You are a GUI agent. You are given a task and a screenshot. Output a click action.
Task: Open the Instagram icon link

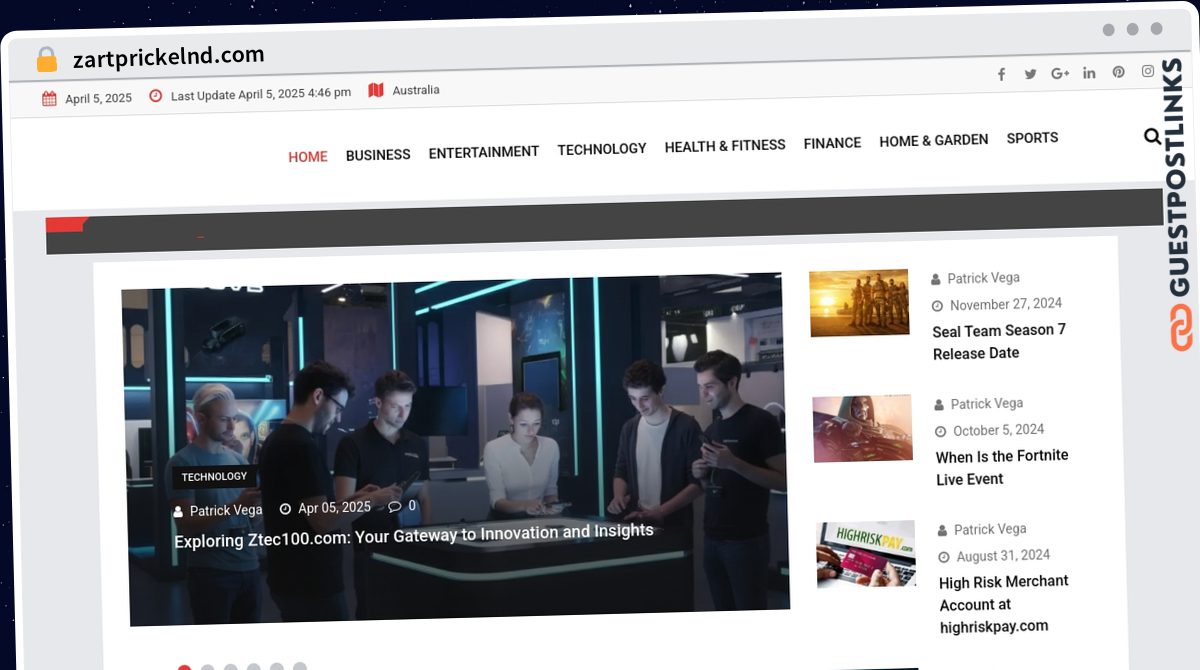[1148, 71]
